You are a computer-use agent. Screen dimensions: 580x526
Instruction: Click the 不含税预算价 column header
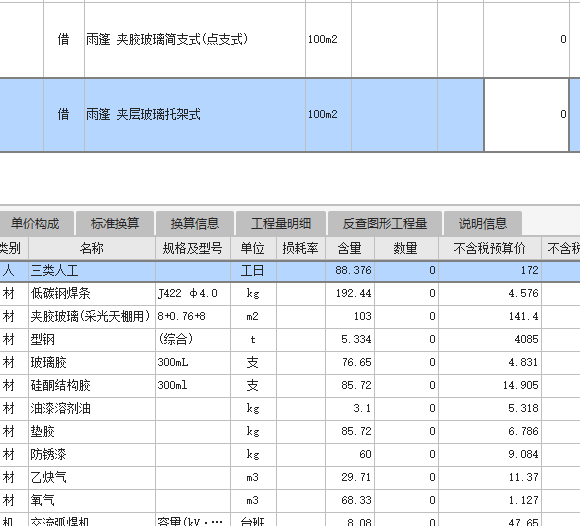tap(490, 248)
